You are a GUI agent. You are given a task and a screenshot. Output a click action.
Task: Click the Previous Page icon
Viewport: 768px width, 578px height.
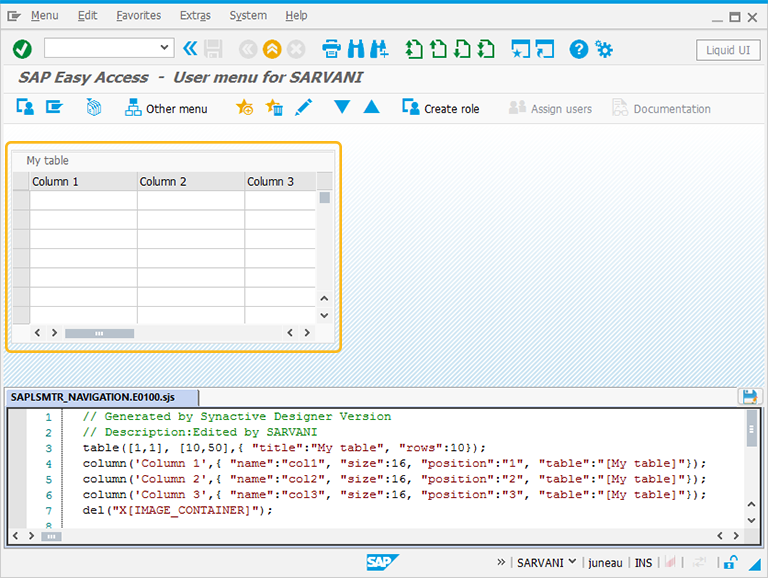438,49
